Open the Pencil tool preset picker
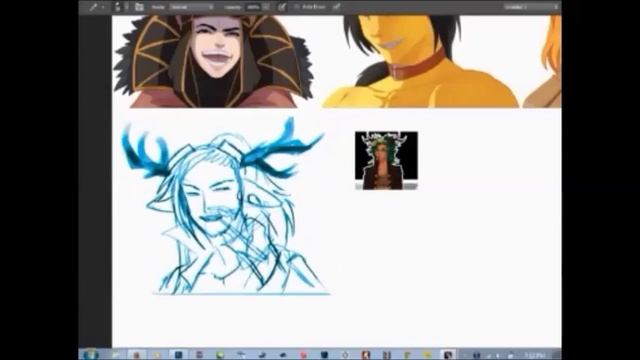 [93, 7]
